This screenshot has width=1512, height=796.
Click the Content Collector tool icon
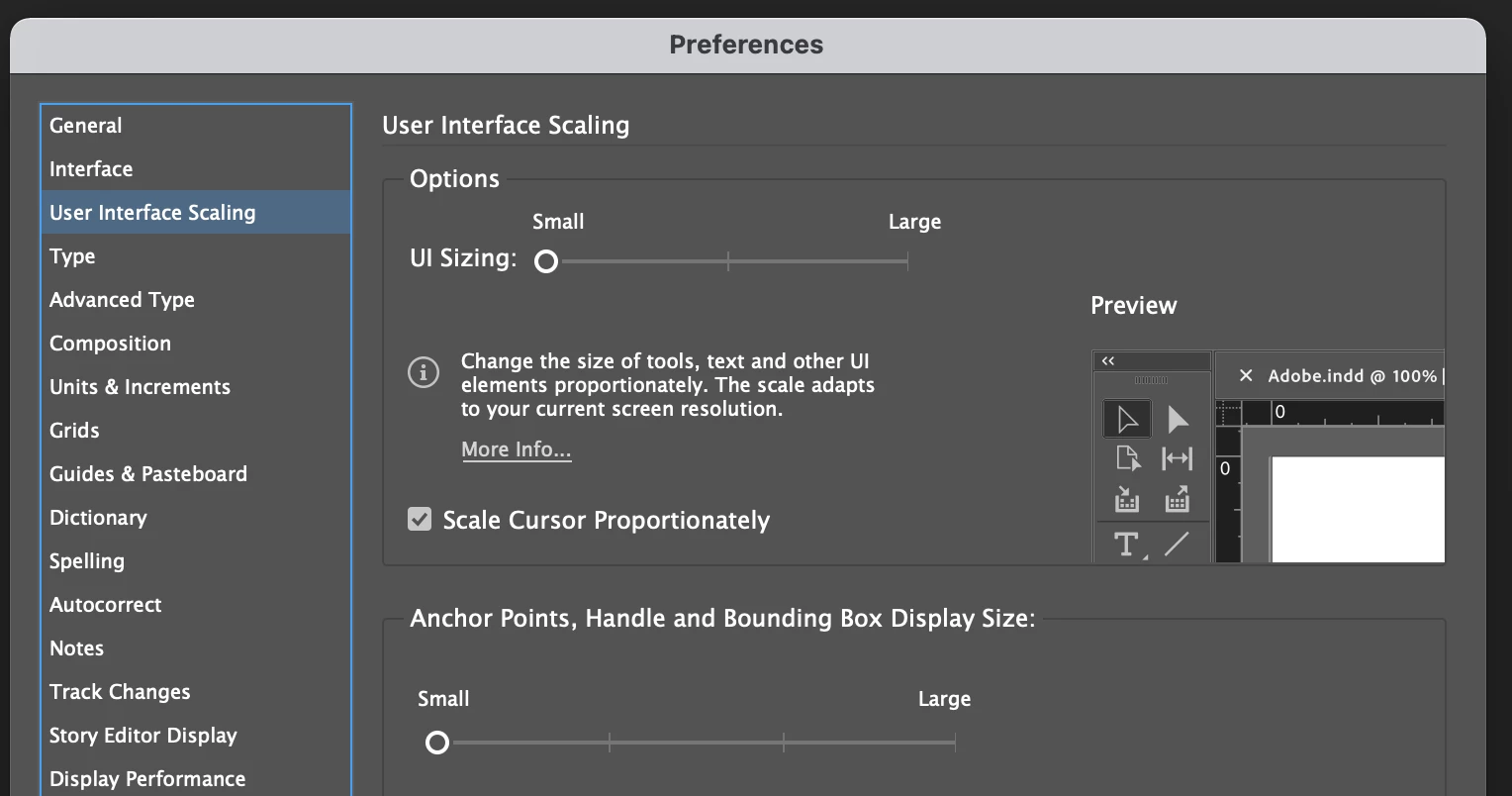point(1127,500)
